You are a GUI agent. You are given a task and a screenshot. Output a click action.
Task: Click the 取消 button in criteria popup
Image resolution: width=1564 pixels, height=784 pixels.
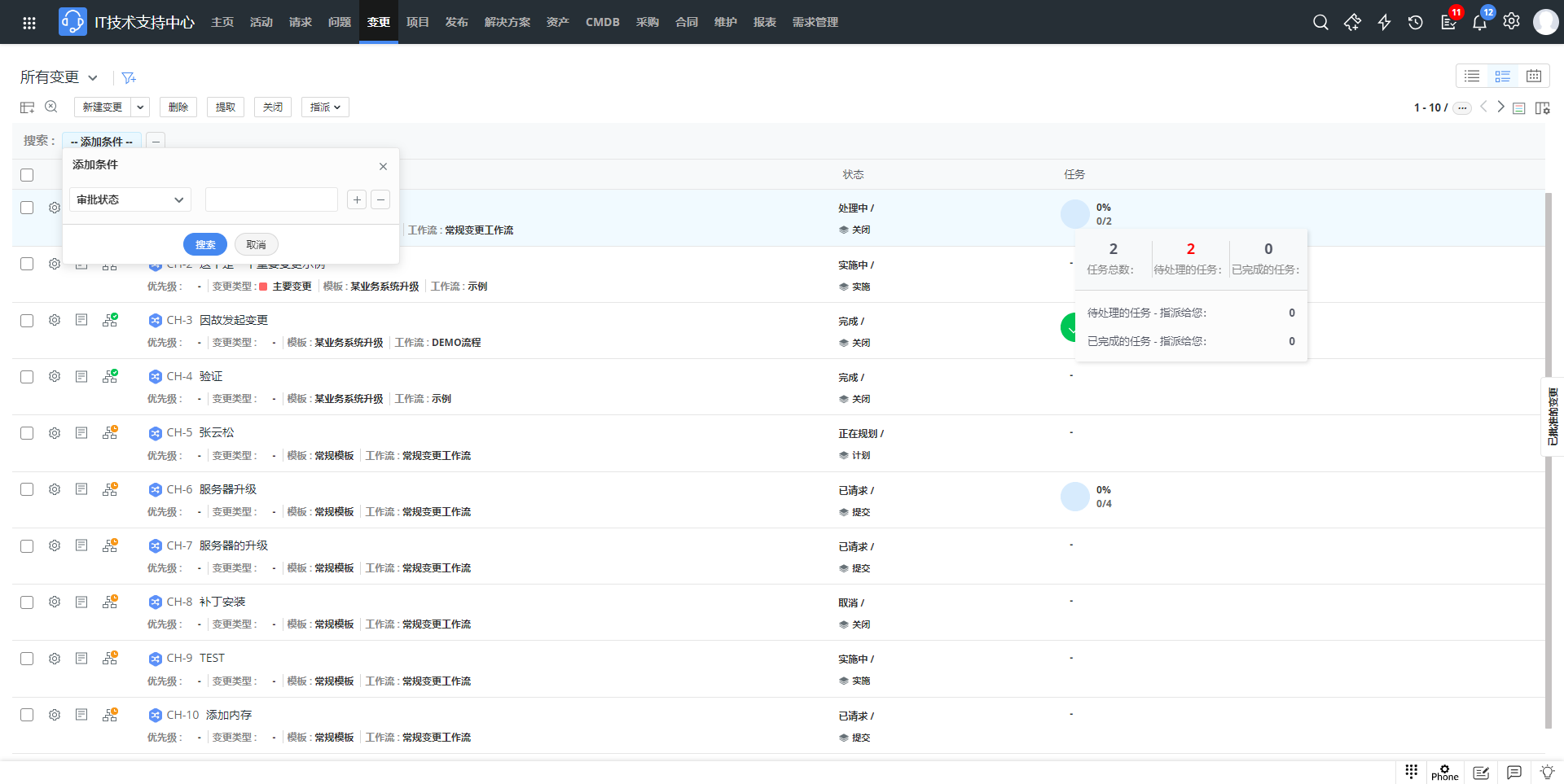256,244
